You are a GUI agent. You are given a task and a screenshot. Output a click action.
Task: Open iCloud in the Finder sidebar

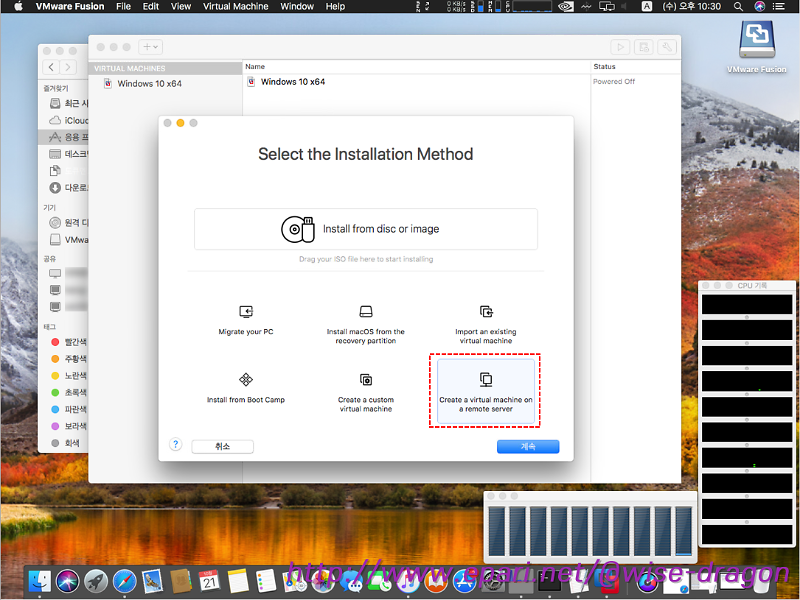click(x=68, y=120)
